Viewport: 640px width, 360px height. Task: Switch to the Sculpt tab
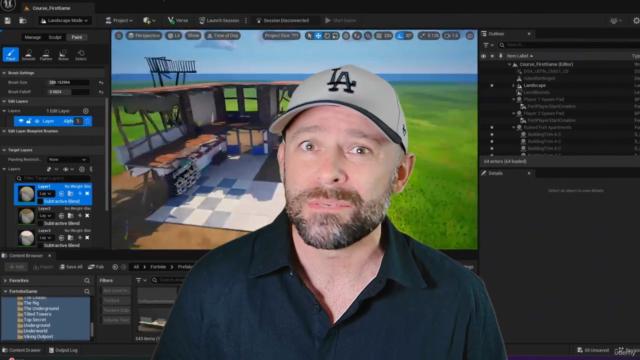pos(55,37)
